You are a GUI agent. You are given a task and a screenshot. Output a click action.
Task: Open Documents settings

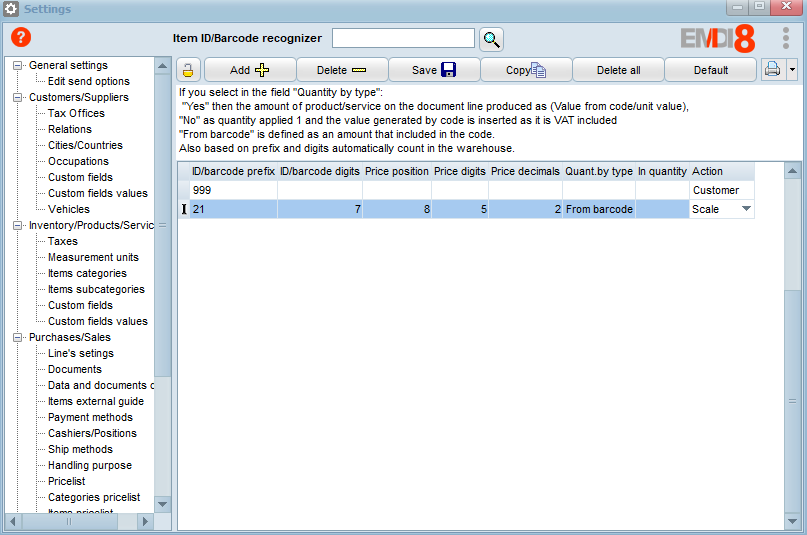(x=75, y=369)
